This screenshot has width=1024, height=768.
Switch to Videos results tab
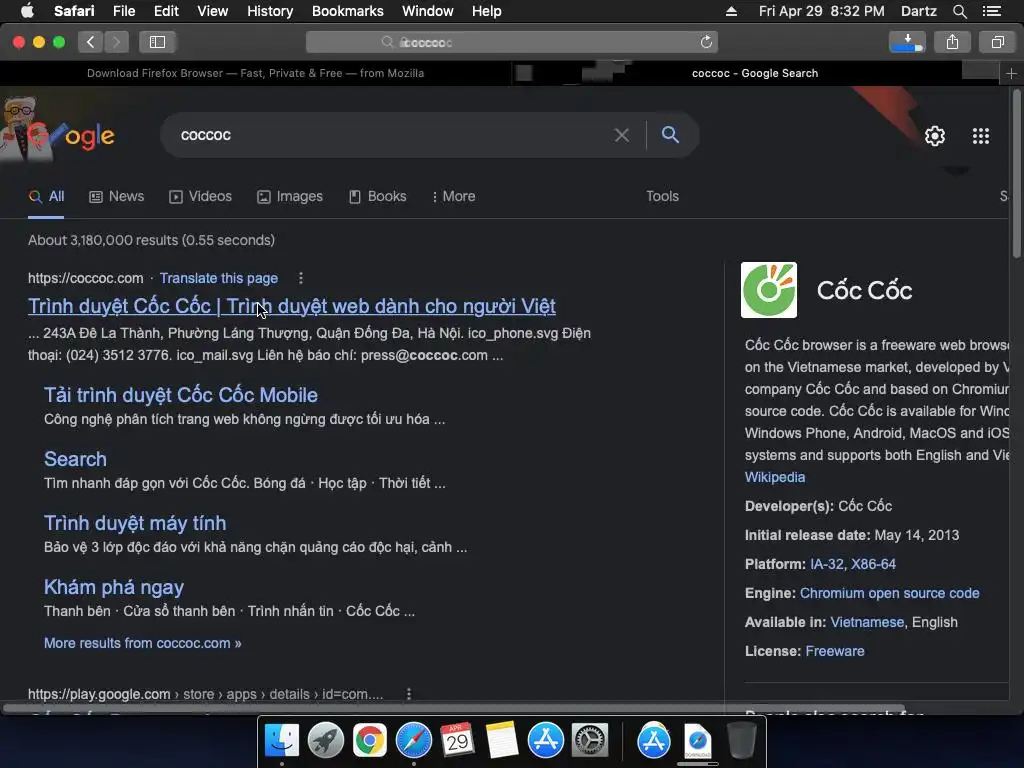(200, 197)
